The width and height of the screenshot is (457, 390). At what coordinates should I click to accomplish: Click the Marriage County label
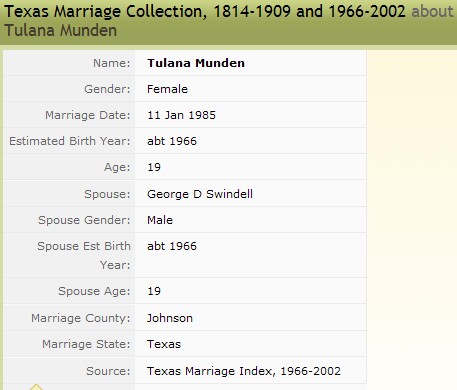click(x=81, y=318)
